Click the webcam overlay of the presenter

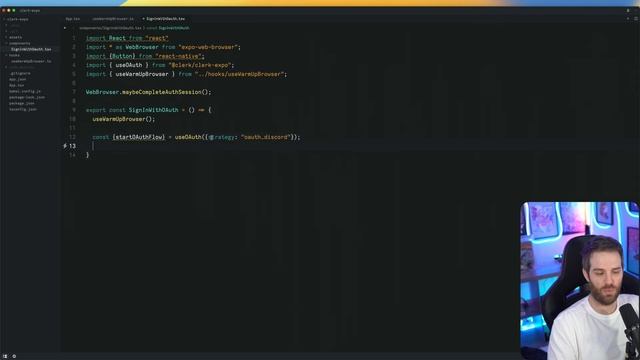[x=580, y=280]
